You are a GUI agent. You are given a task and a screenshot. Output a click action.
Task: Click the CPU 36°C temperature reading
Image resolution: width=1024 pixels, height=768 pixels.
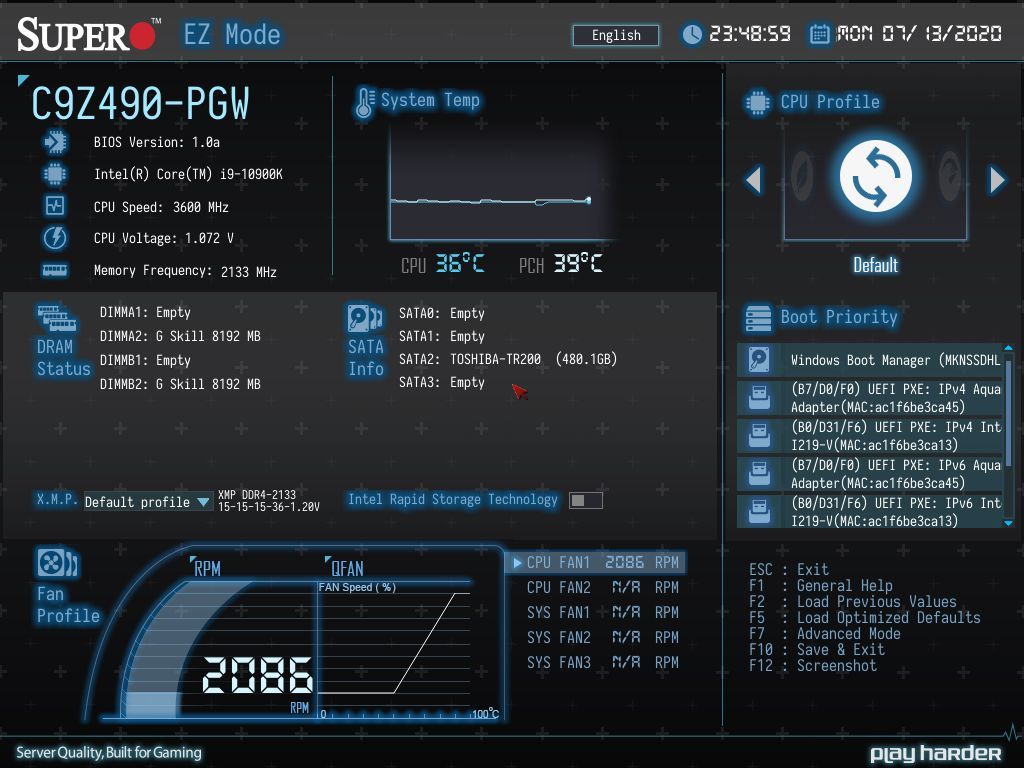click(442, 264)
